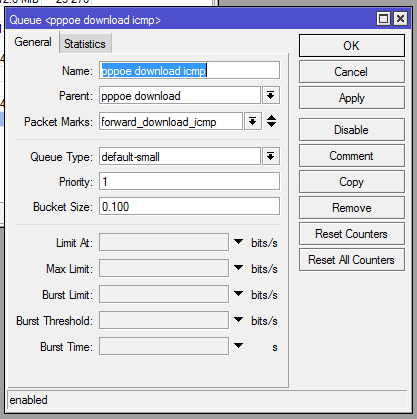Click the forward_download_icmp packet mark field

171,121
